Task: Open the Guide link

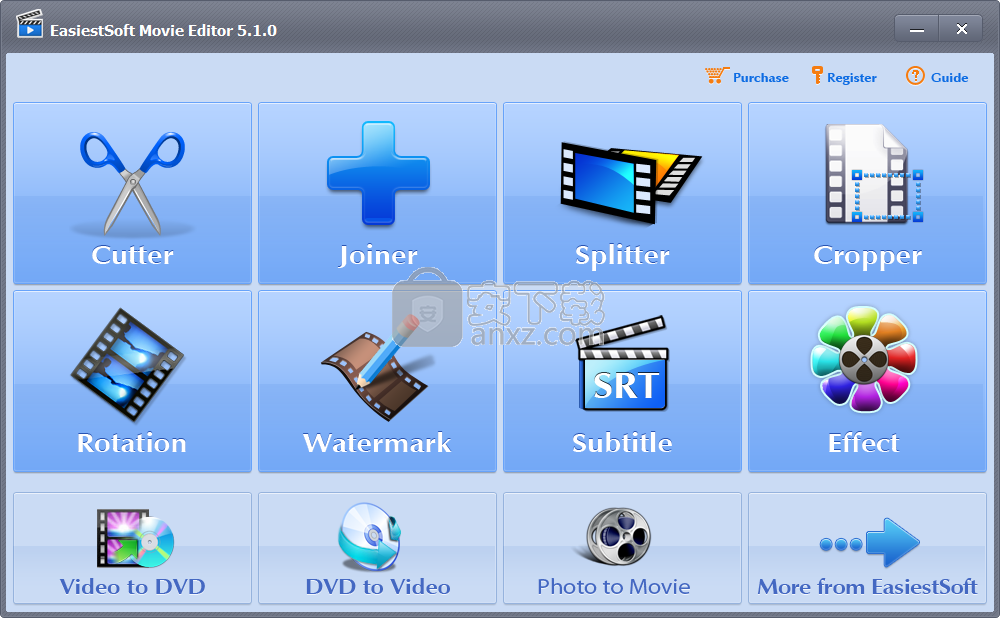Action: pos(949,78)
